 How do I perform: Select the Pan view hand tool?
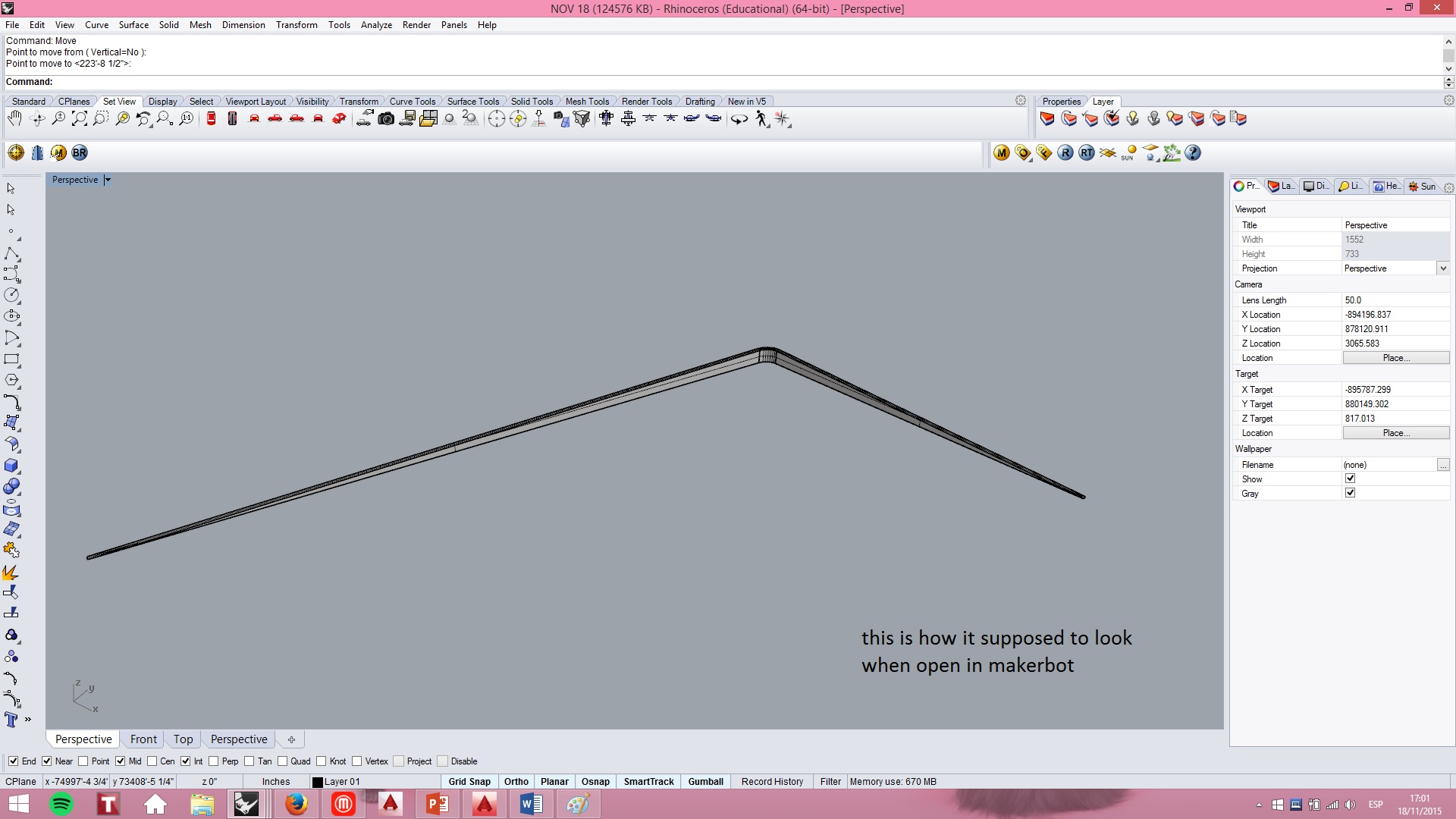coord(14,119)
